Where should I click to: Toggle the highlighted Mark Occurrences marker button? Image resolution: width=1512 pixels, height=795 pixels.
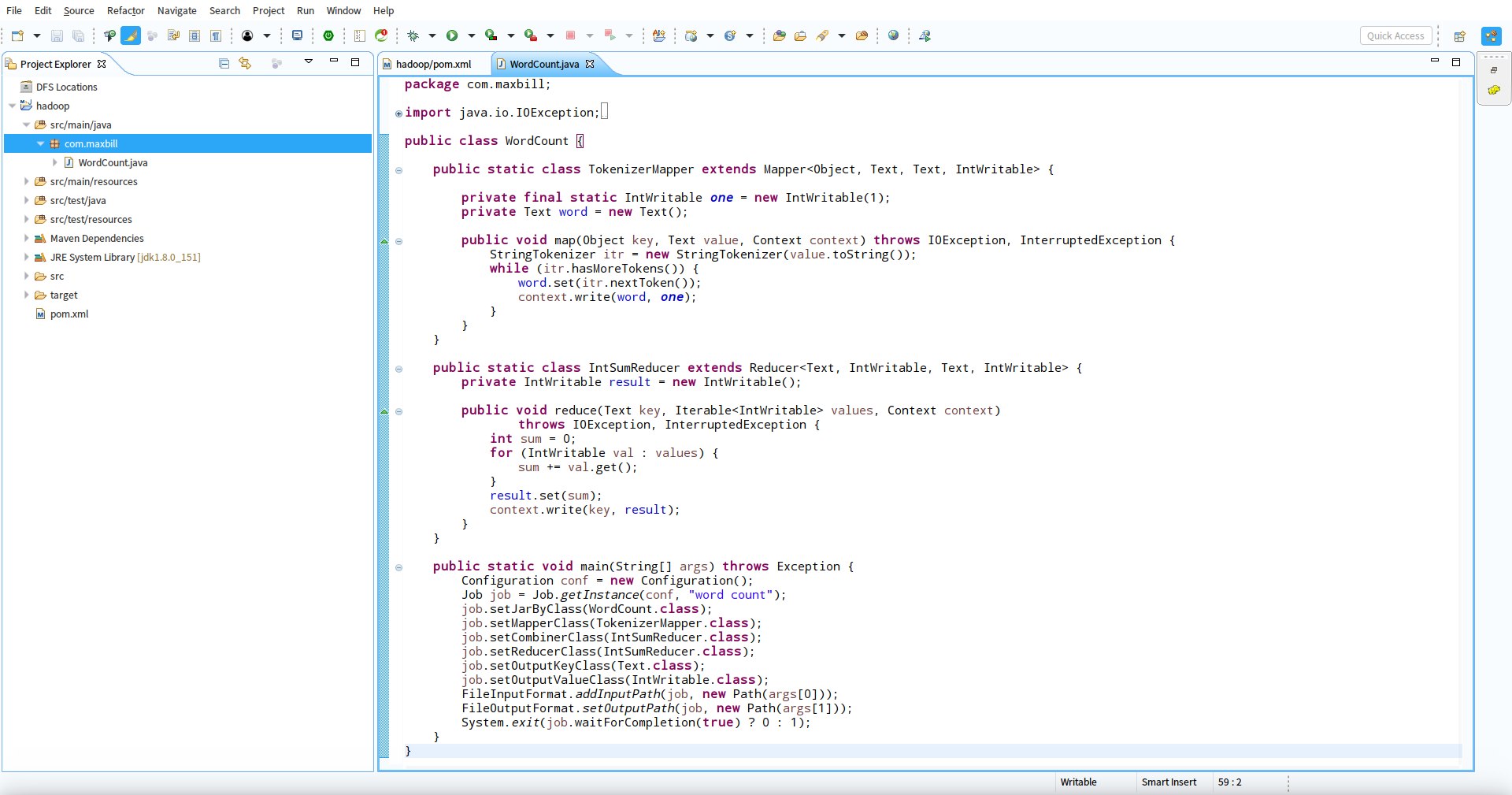pos(131,35)
